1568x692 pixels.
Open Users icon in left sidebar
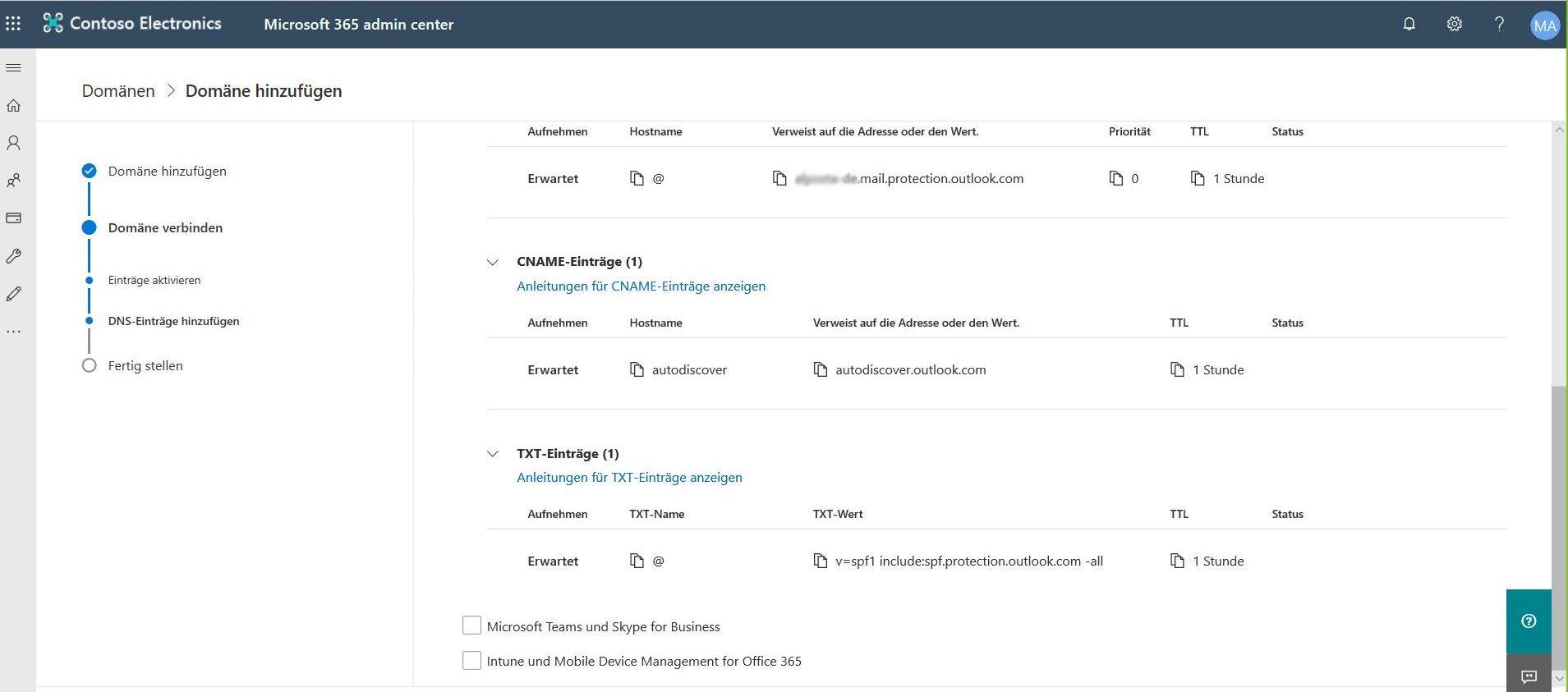pyautogui.click(x=13, y=143)
